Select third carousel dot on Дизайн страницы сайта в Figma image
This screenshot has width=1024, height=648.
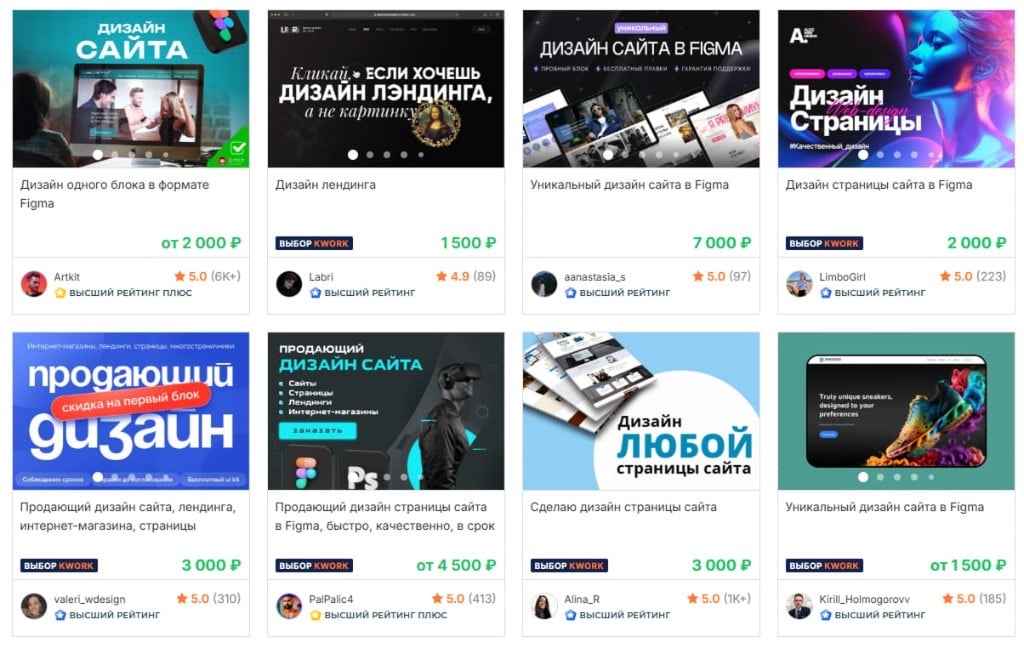tap(897, 155)
